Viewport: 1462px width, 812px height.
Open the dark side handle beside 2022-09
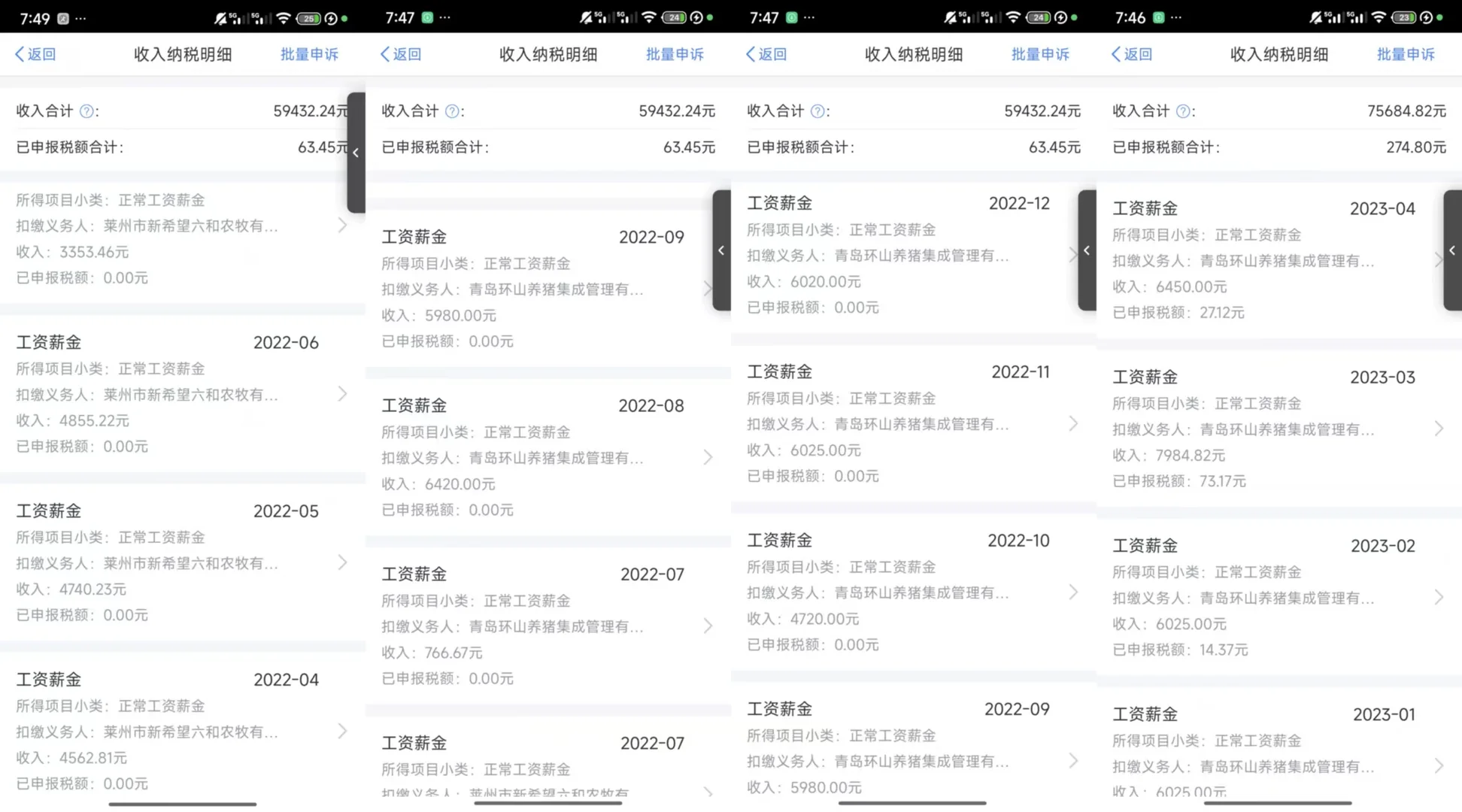point(721,250)
